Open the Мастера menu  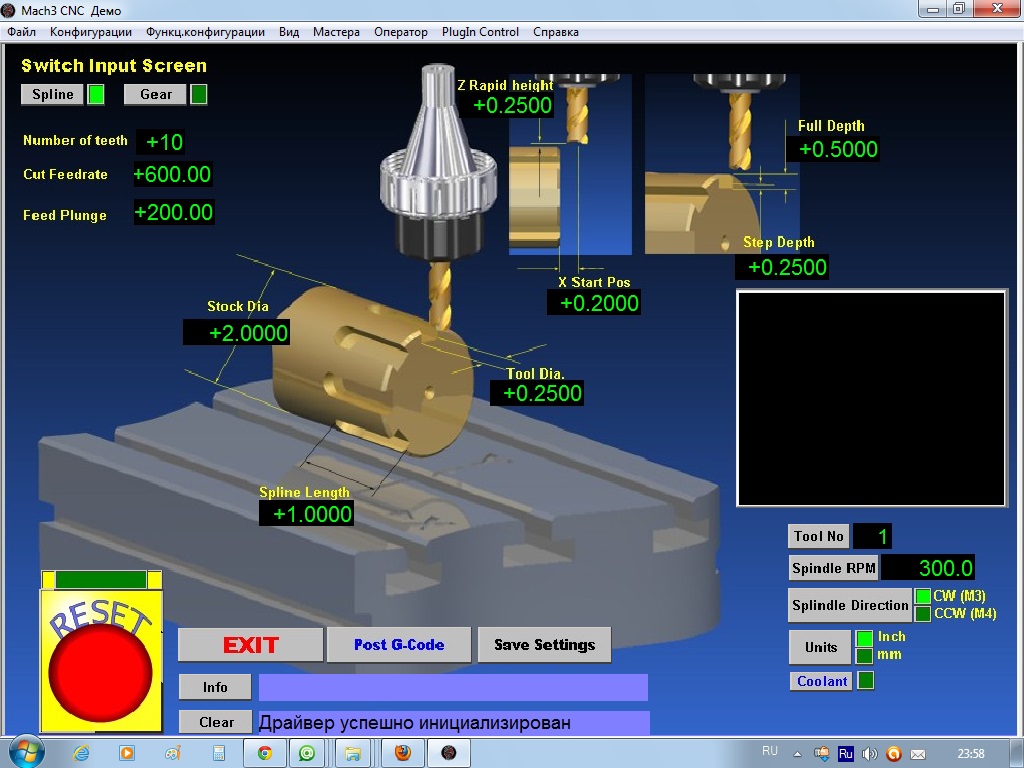(x=336, y=32)
